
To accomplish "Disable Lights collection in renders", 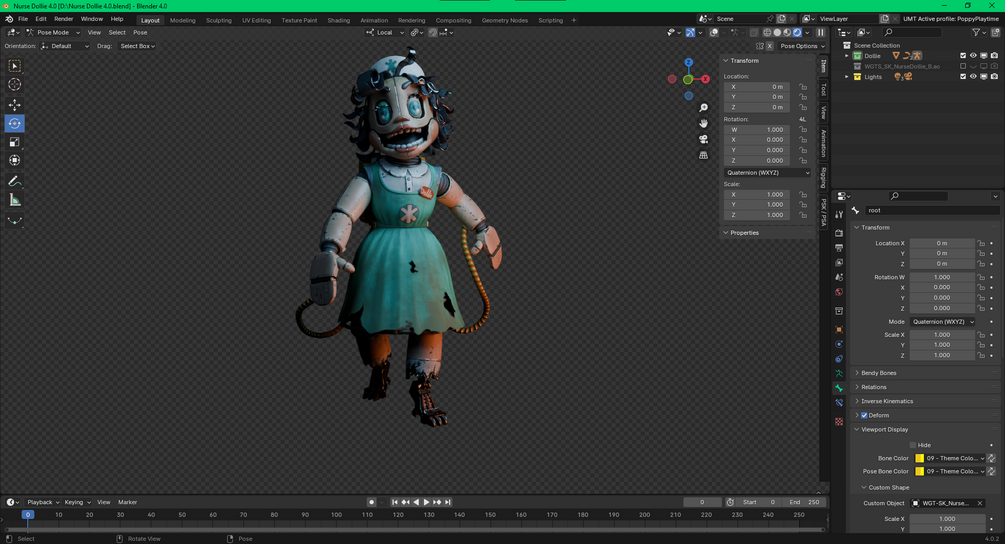I will [994, 77].
